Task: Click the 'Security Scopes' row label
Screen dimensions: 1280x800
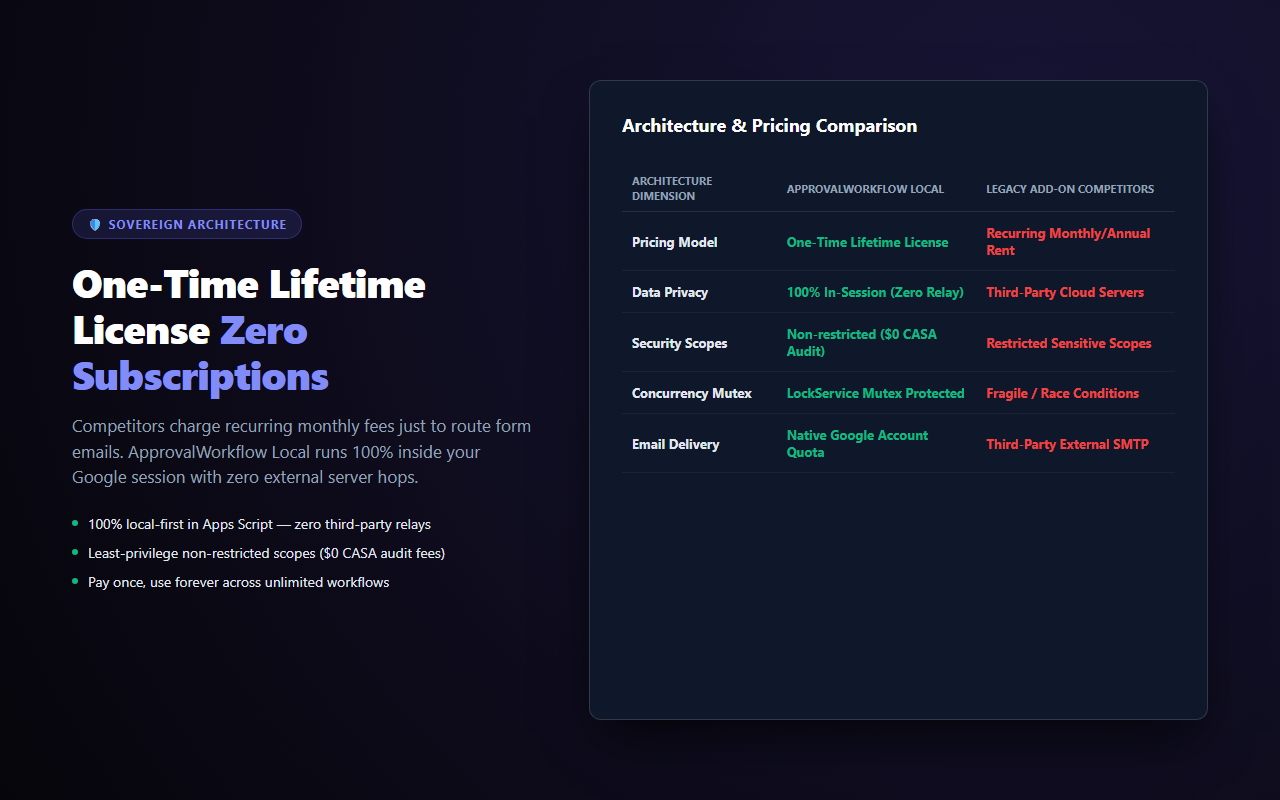Action: coord(679,343)
